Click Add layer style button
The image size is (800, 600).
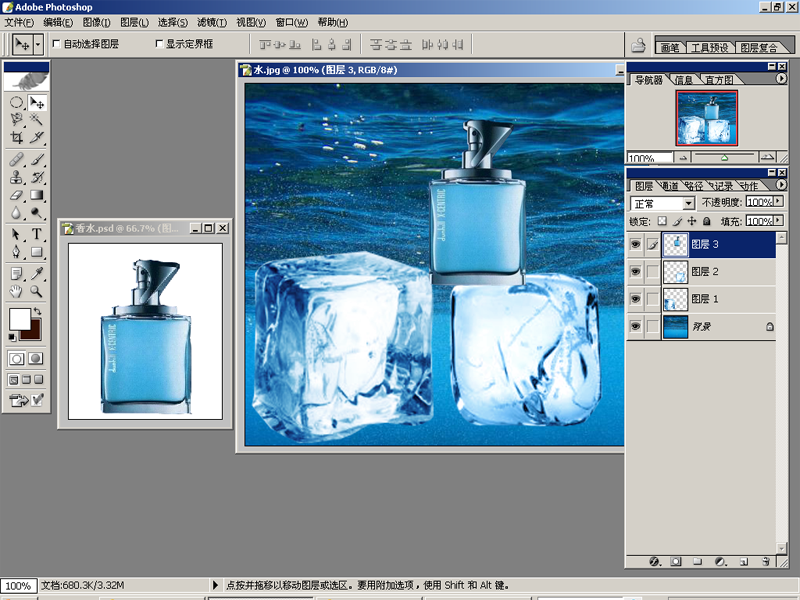coord(655,561)
